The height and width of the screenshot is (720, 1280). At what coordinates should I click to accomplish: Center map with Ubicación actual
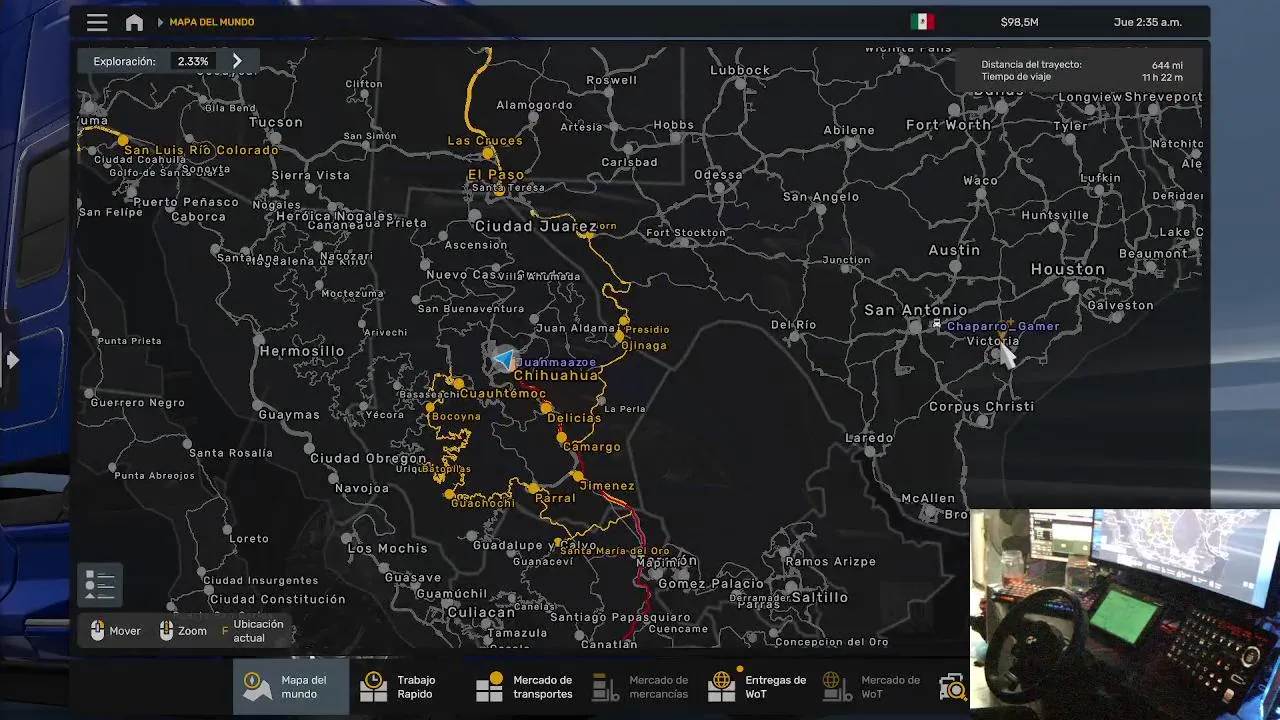258,631
